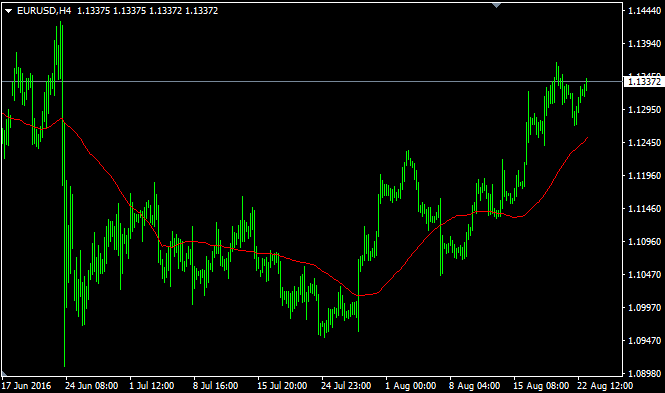Viewport: 665px width, 393px height.
Task: Click the 1.08980 price scale label
Action: [644, 374]
